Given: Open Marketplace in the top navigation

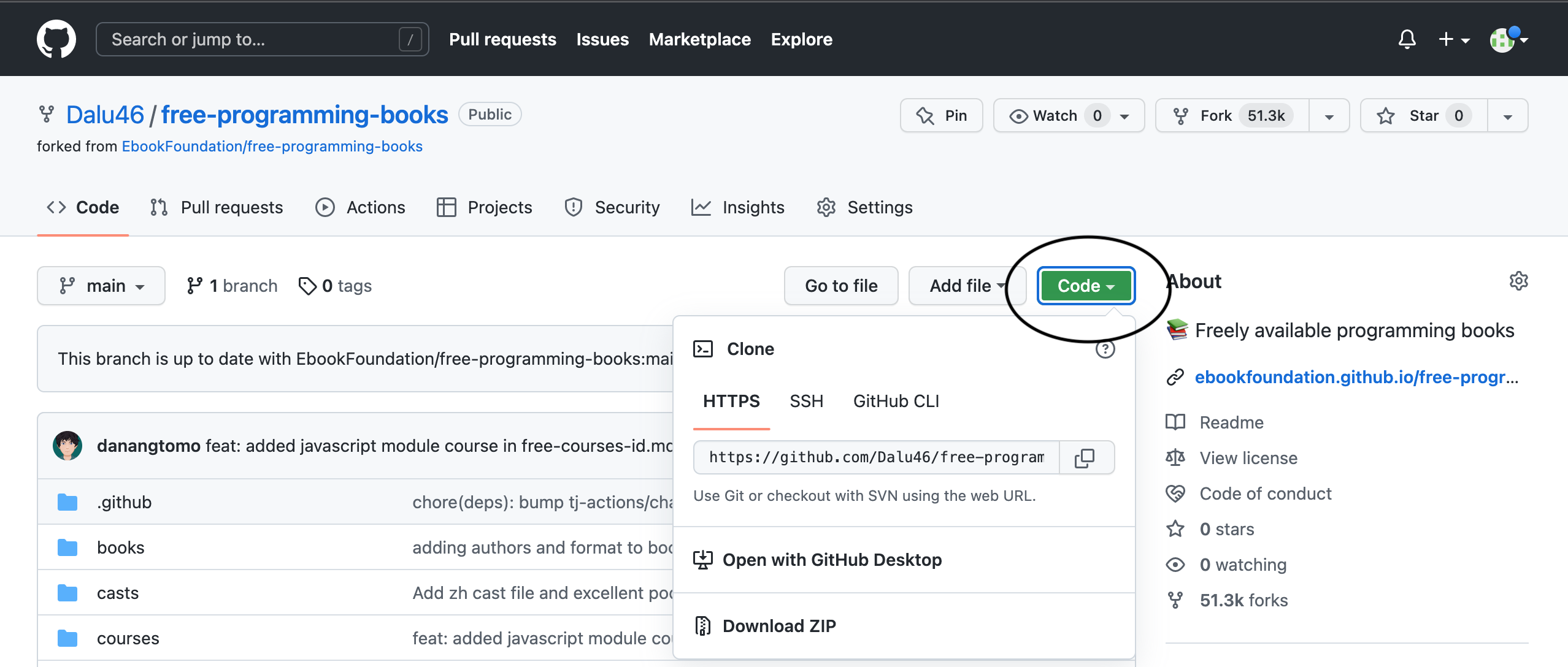Looking at the screenshot, I should (x=700, y=39).
